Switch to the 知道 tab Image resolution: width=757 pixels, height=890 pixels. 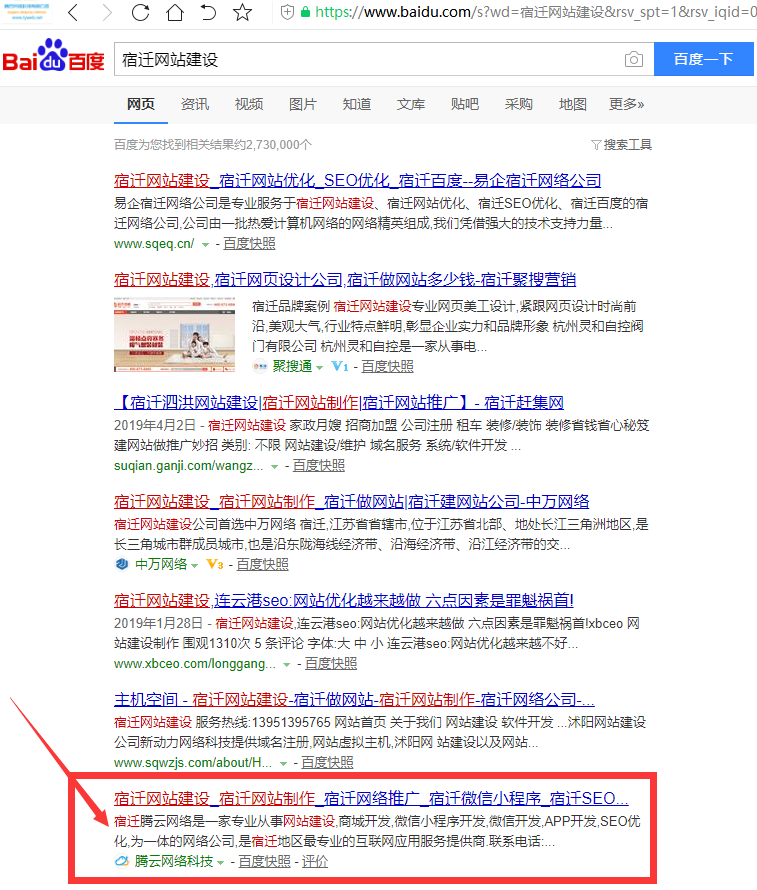pyautogui.click(x=356, y=104)
